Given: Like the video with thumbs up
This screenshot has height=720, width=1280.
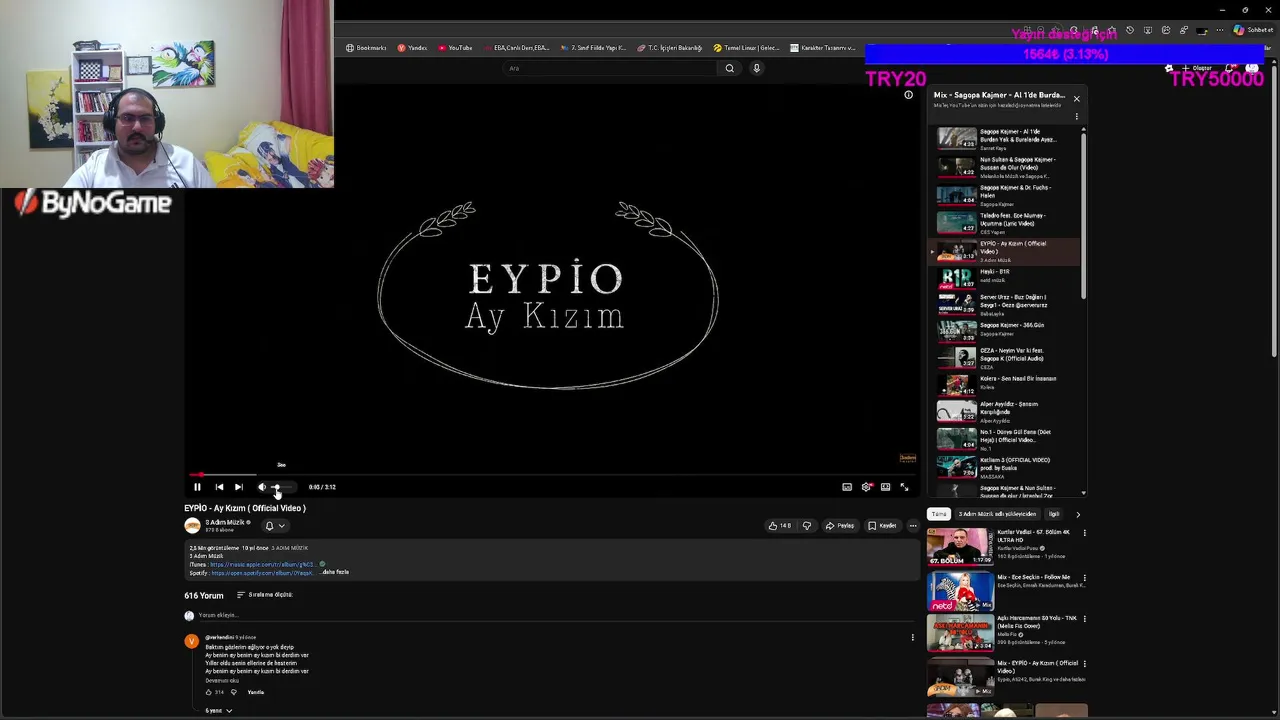Looking at the screenshot, I should pyautogui.click(x=780, y=526).
